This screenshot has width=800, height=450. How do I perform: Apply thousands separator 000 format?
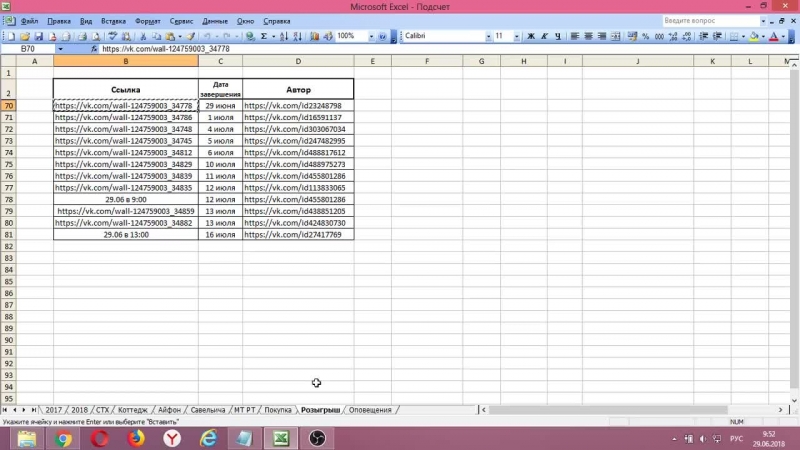[659, 36]
